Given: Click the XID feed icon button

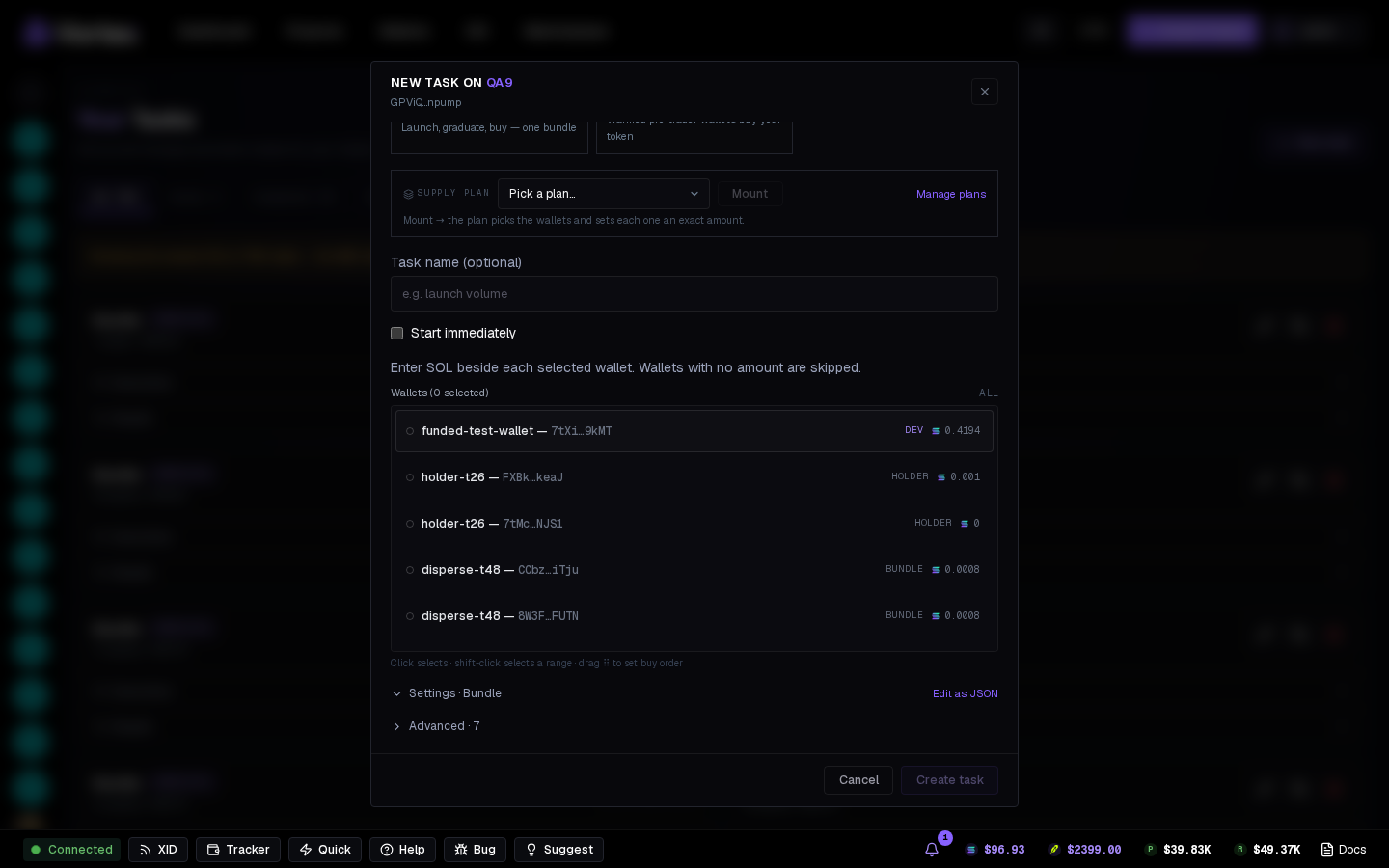Looking at the screenshot, I should 158,850.
